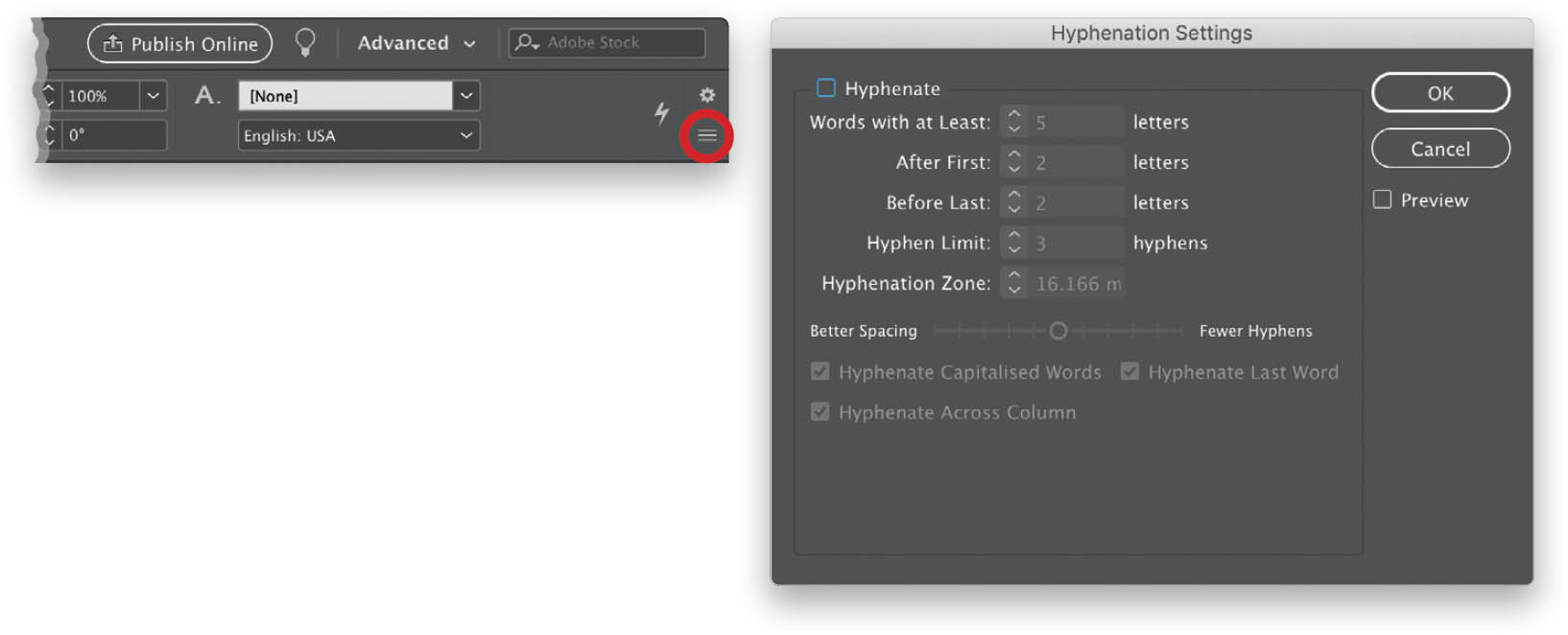
Task: Open the panel menu hamburger icon
Action: tap(707, 135)
